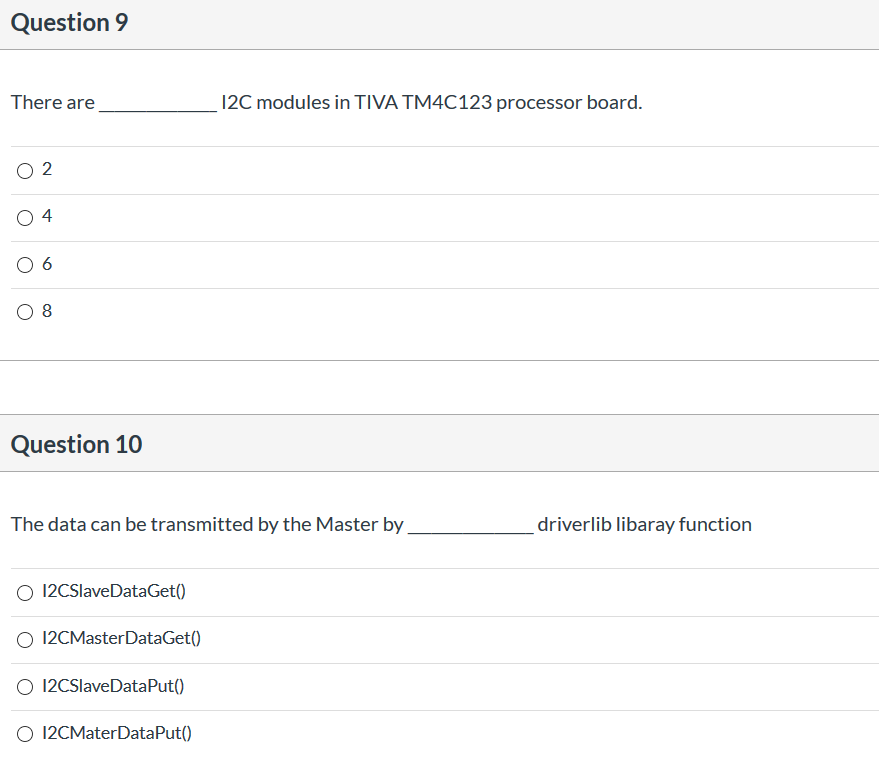Click the I2CMaterDataPut() option label

tap(116, 732)
